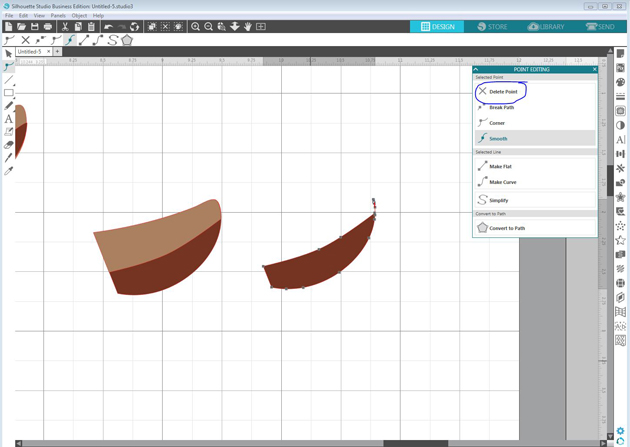Select the Text tool
Viewport: 630px width, 447px height.
tap(8, 119)
